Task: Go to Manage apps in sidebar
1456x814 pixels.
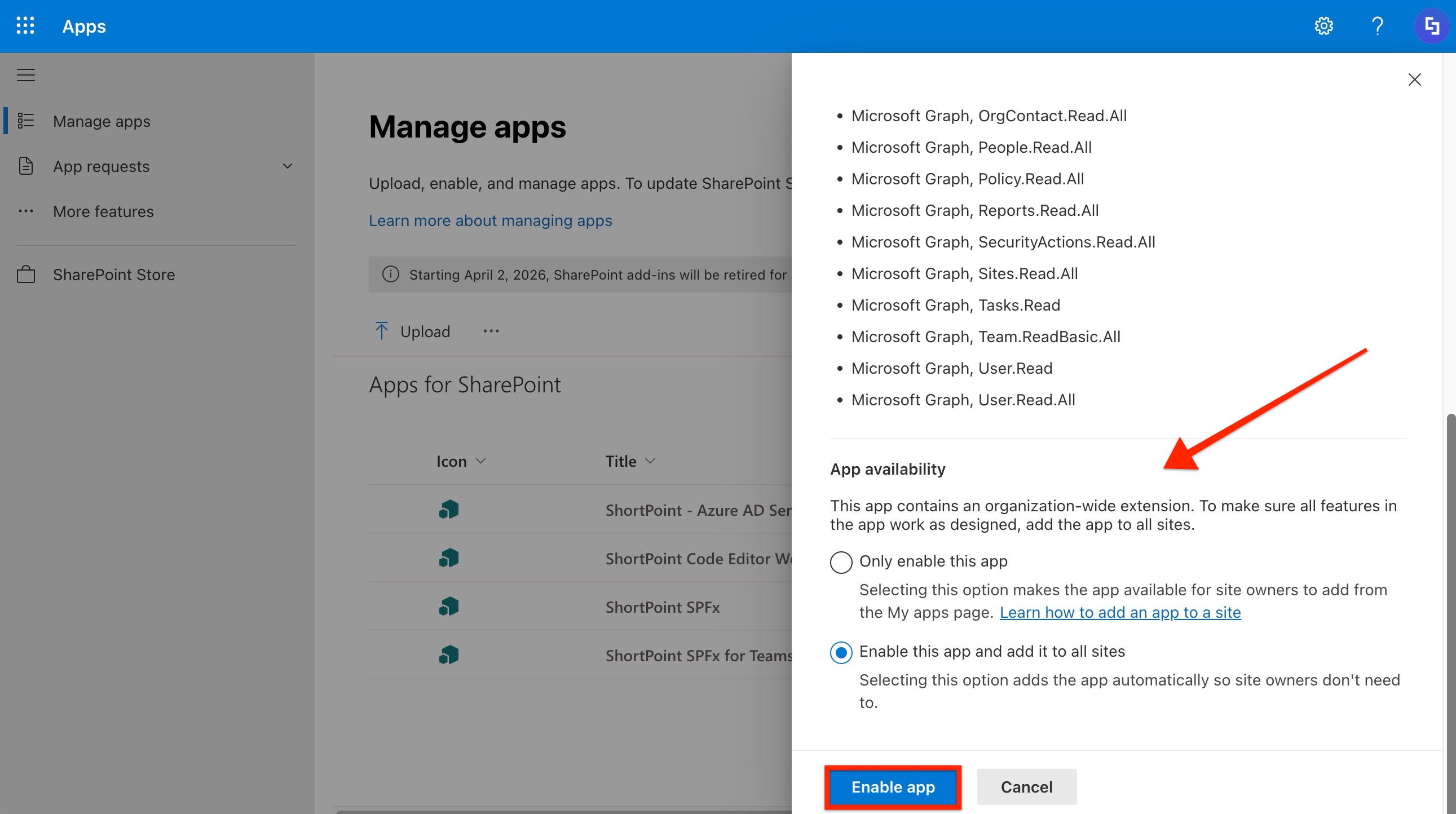Action: tap(102, 121)
